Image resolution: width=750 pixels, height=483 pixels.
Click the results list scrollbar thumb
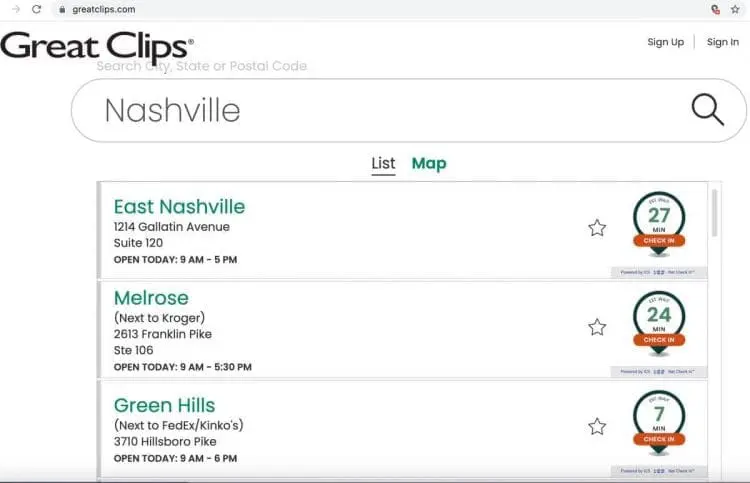[715, 213]
